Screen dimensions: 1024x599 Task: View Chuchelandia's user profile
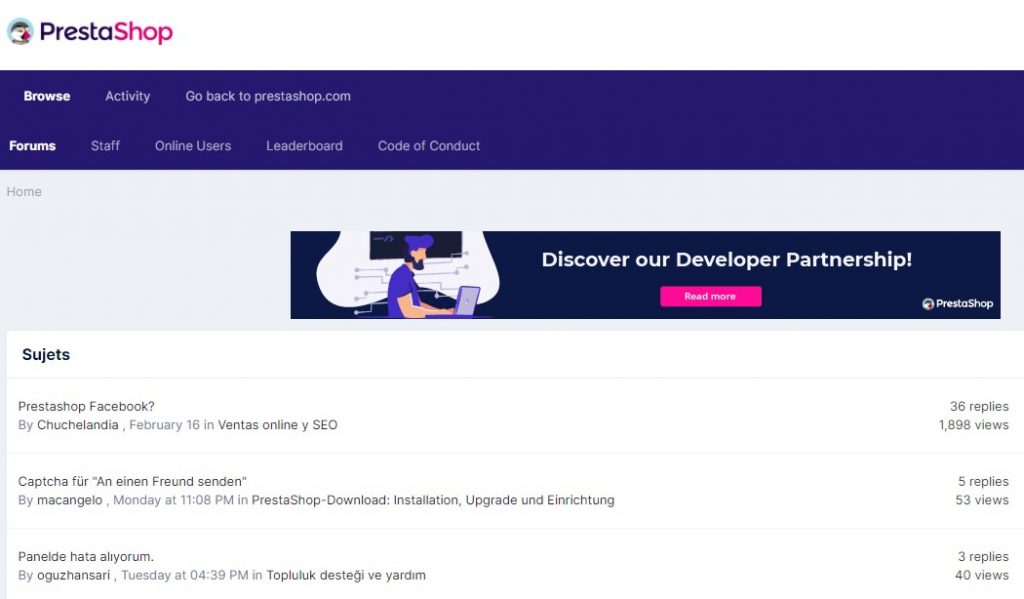click(78, 425)
